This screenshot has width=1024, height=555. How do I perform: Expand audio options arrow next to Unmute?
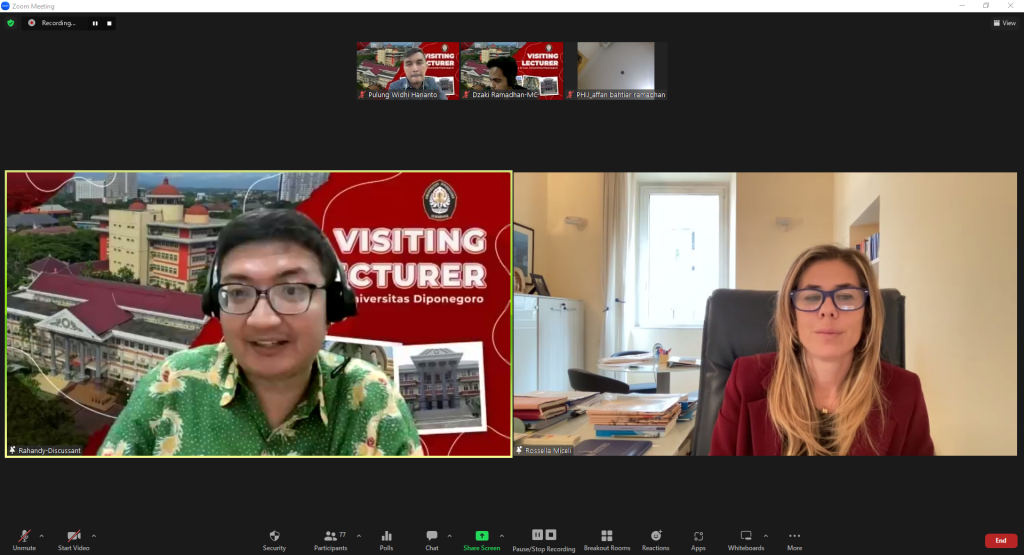point(42,536)
